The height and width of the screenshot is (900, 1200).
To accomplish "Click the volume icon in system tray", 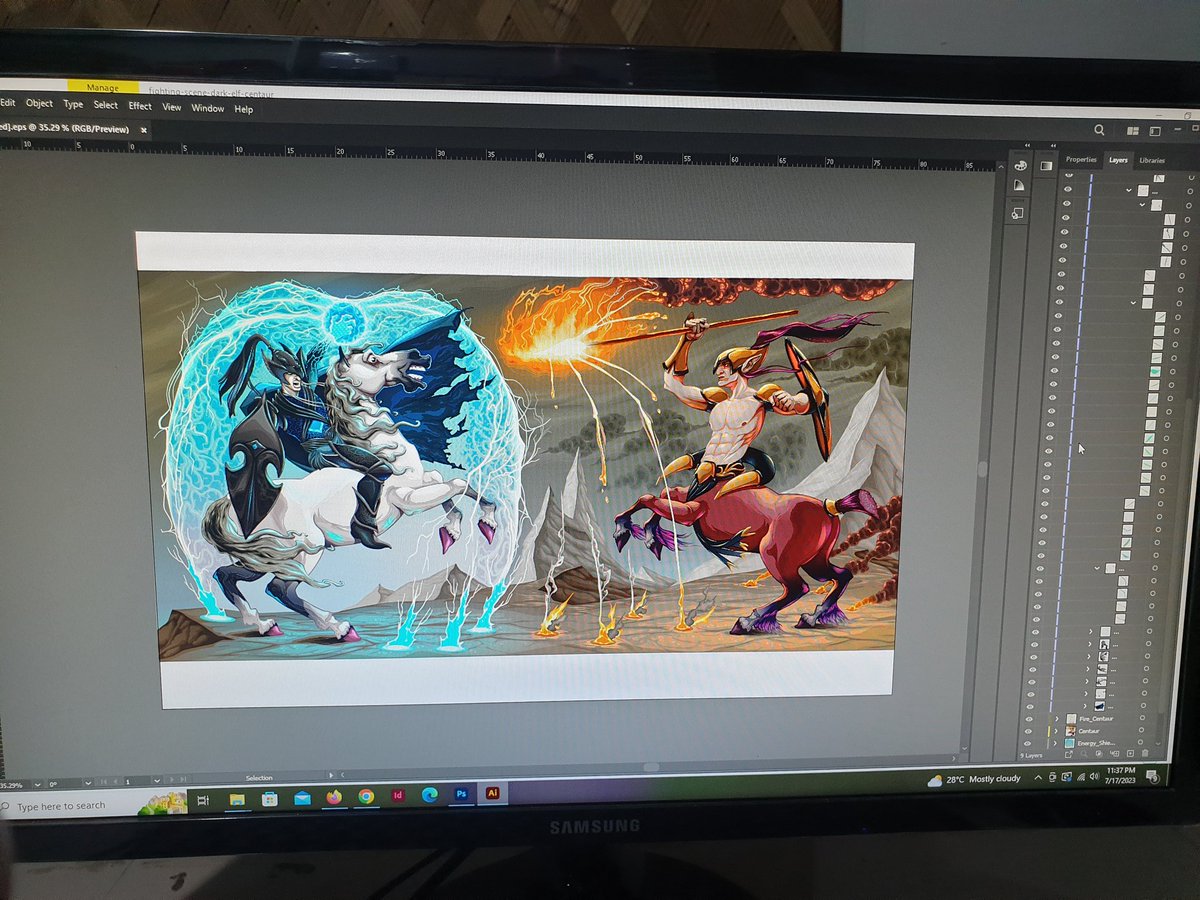I will click(x=1095, y=777).
